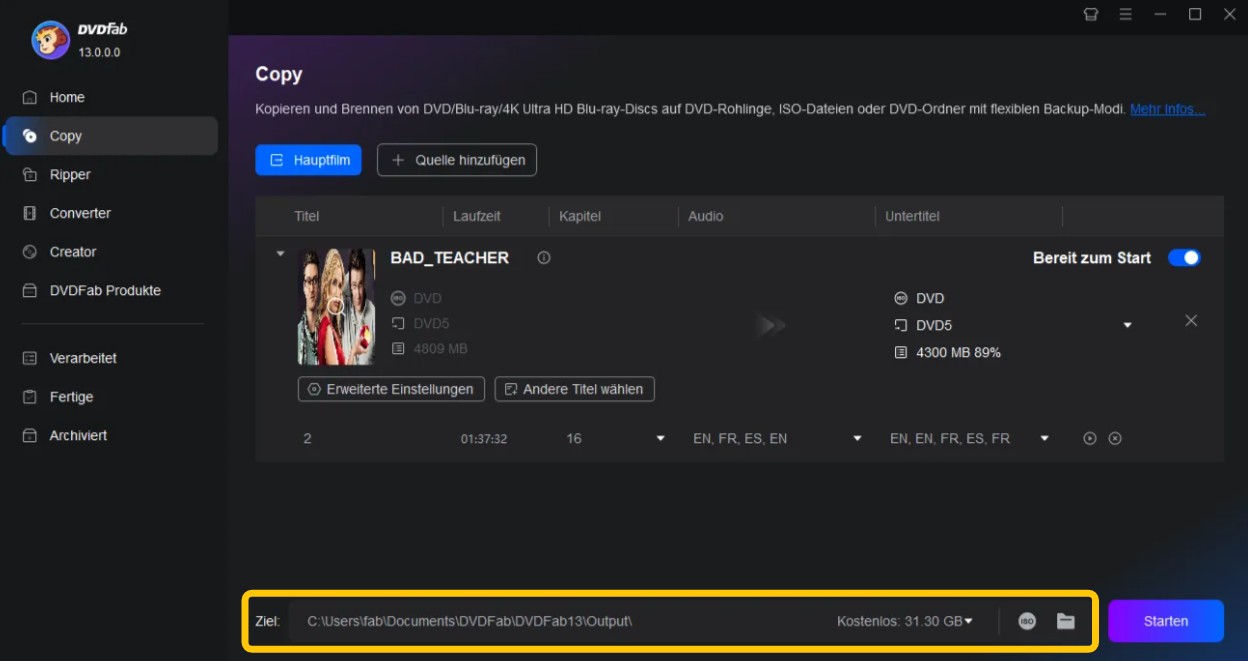The image size is (1248, 661).
Task: Click the Untertitel column header
Action: (912, 216)
